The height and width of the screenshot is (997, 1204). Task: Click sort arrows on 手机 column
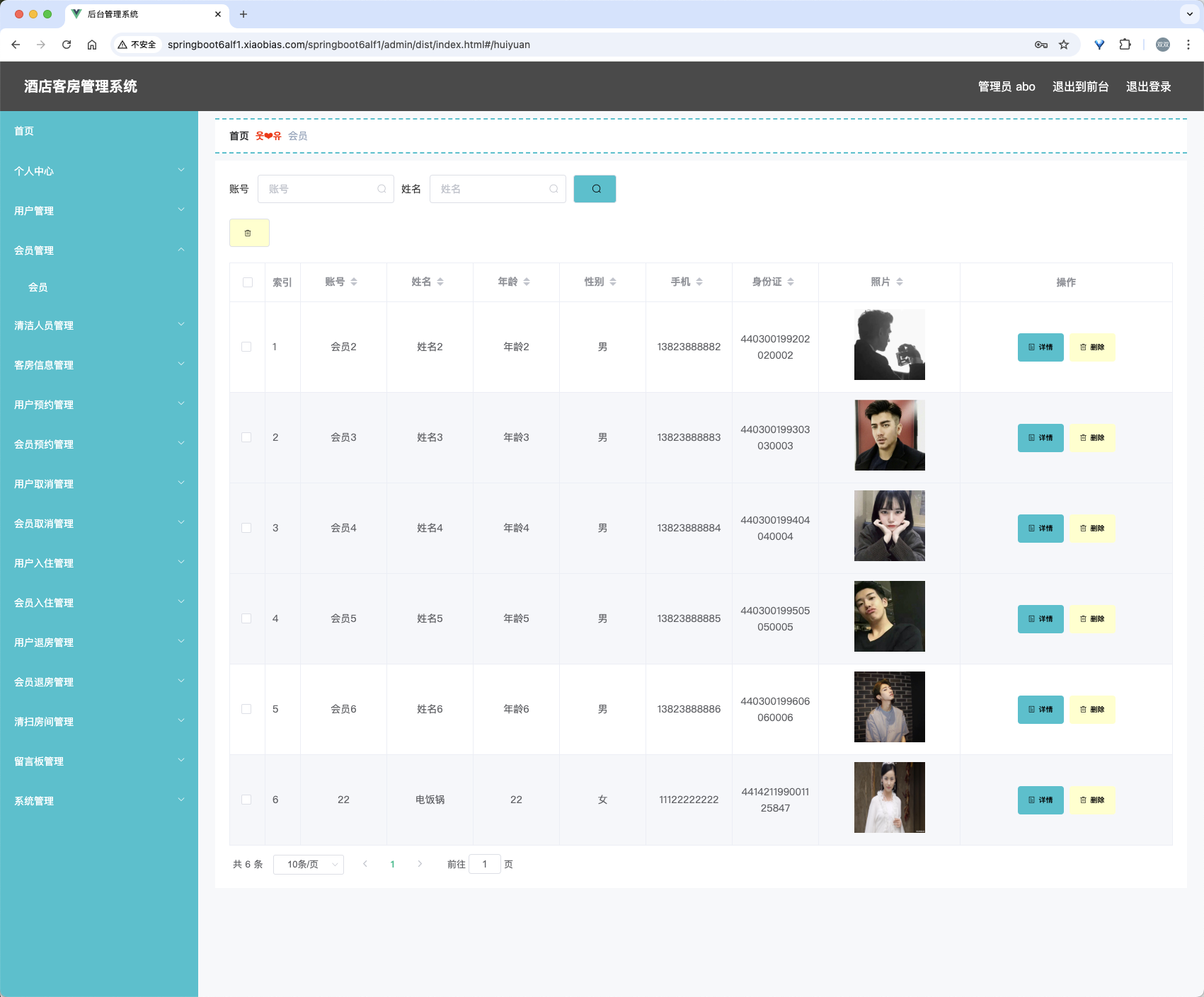[x=699, y=282]
